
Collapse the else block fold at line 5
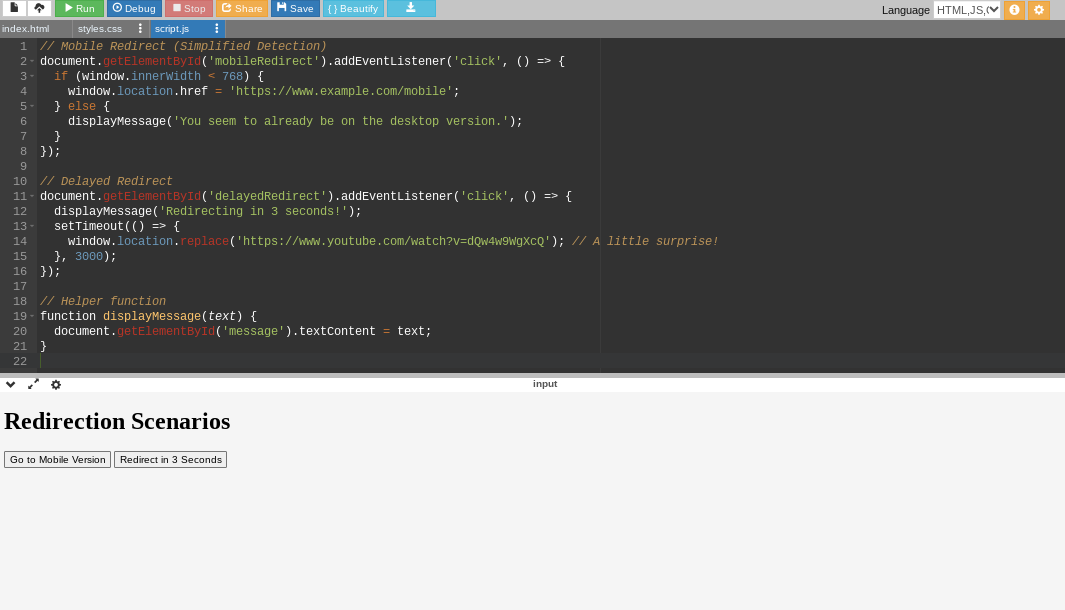32,106
